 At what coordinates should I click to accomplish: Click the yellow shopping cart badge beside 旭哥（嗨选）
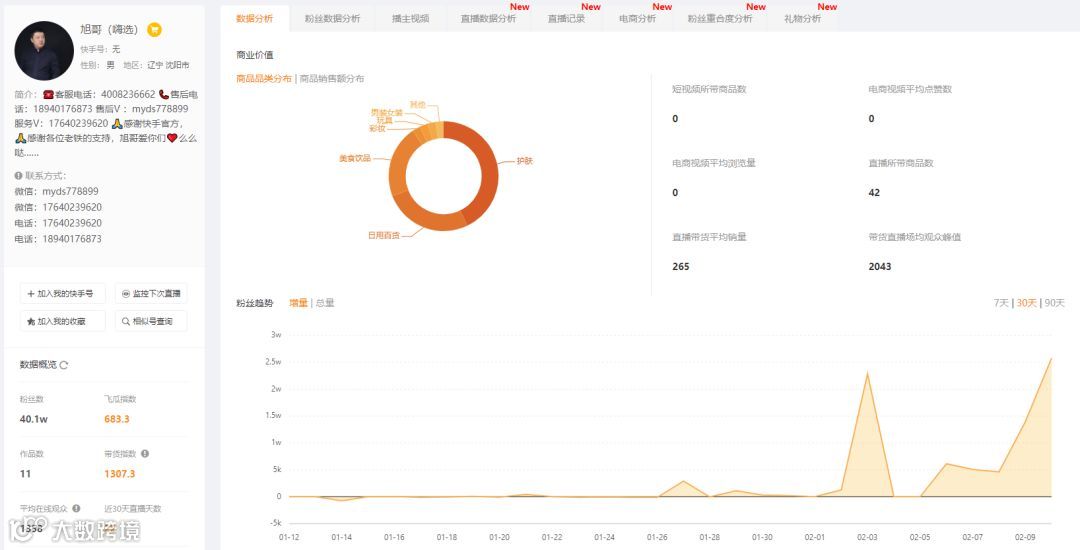(x=154, y=30)
